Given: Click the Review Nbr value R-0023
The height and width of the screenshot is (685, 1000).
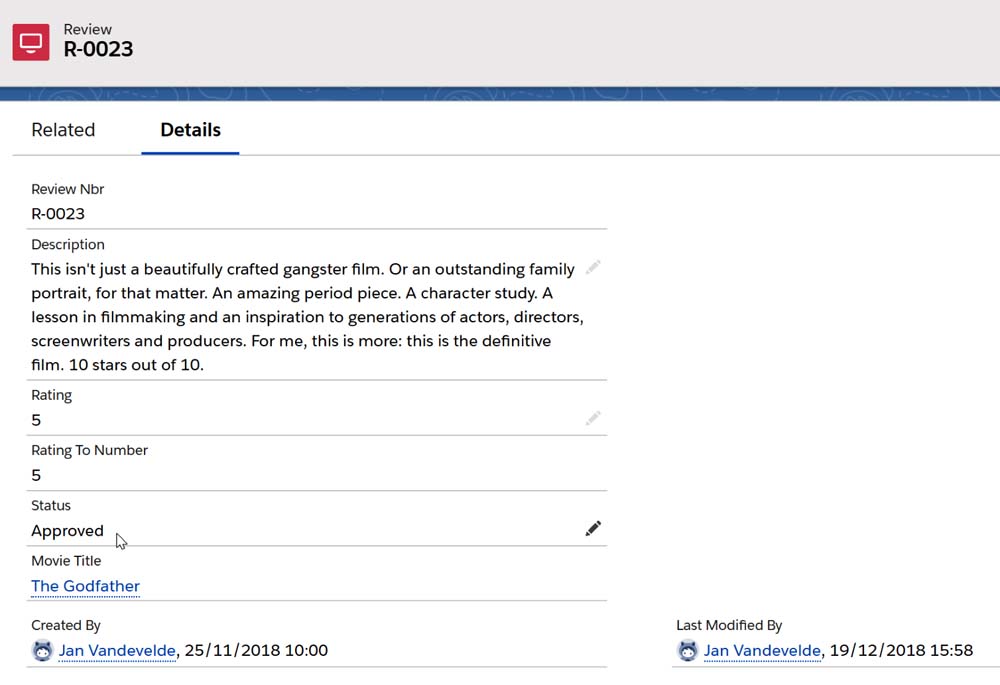Looking at the screenshot, I should (58, 214).
